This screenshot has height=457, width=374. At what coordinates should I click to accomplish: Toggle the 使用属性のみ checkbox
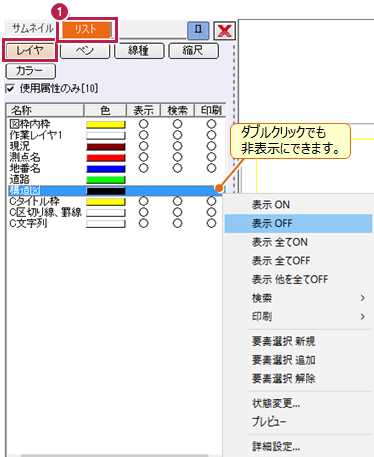[10, 89]
